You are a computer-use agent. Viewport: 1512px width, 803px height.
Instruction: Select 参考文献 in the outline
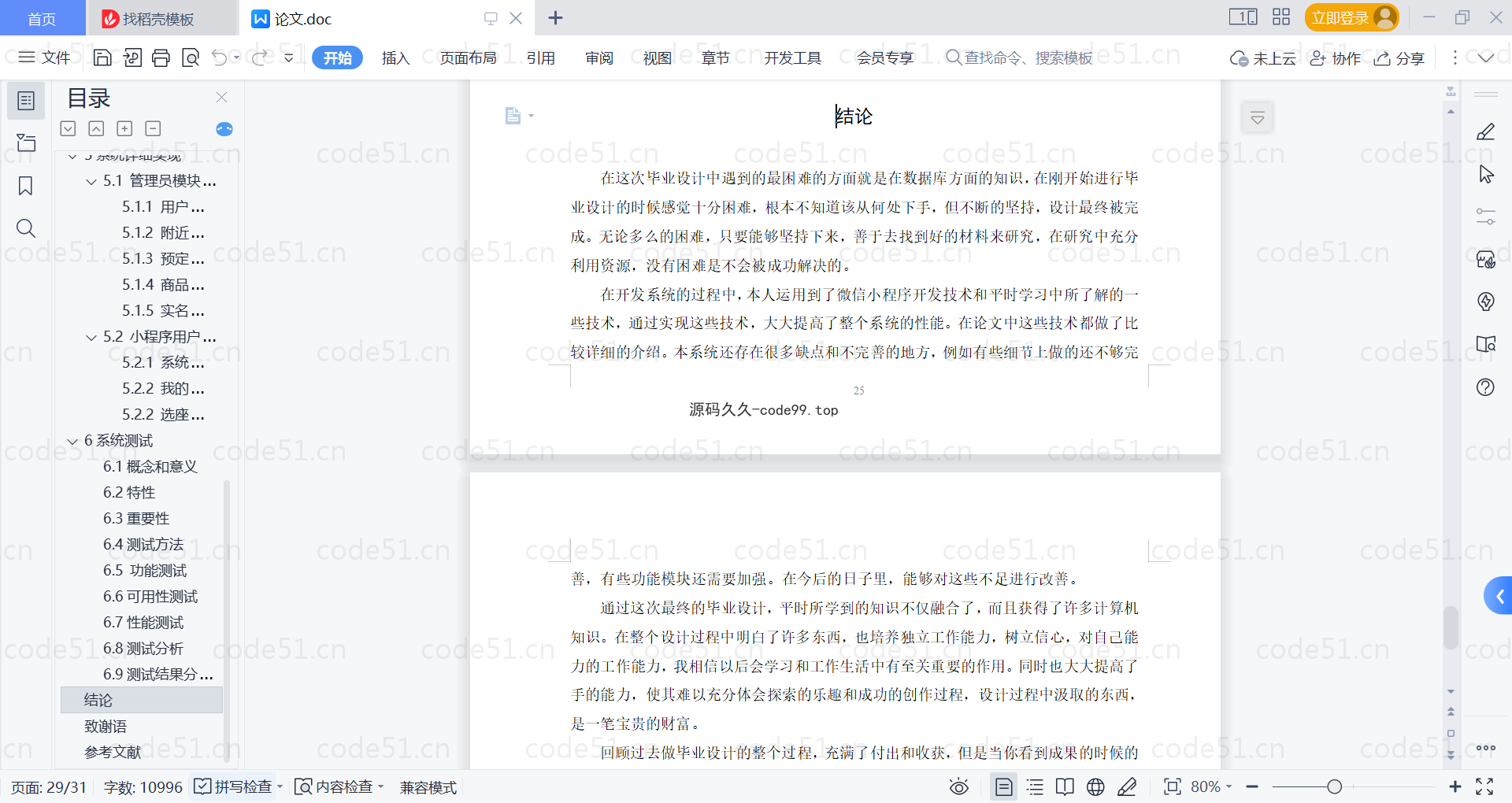(113, 752)
